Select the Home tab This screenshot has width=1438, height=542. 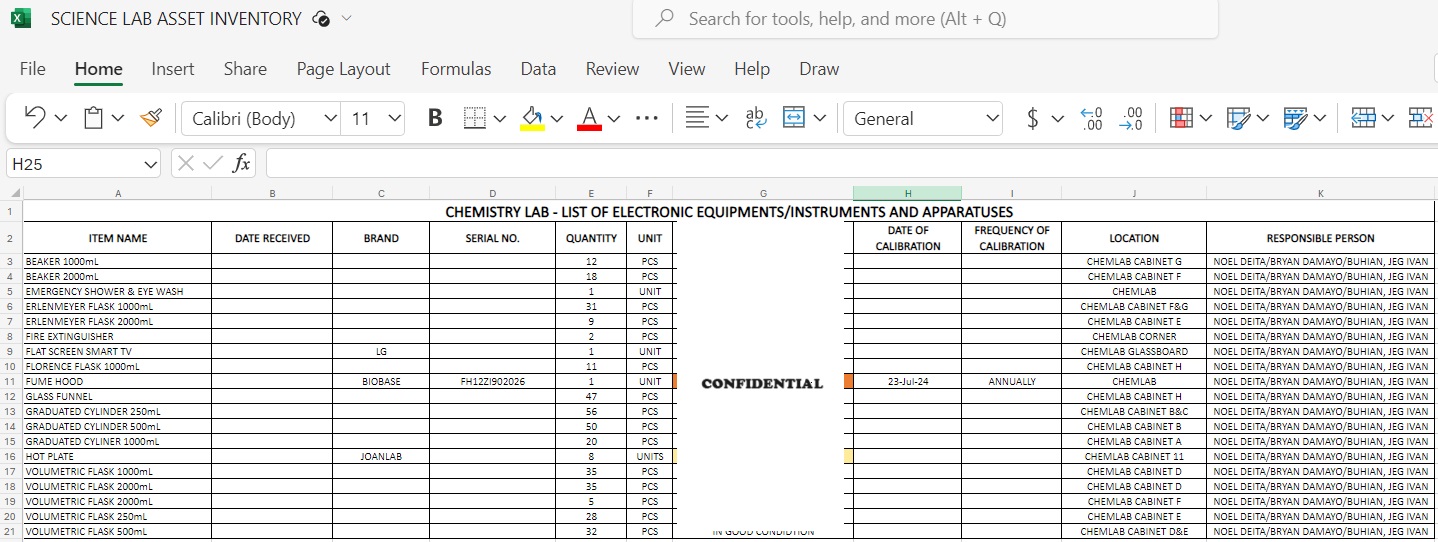coord(99,69)
